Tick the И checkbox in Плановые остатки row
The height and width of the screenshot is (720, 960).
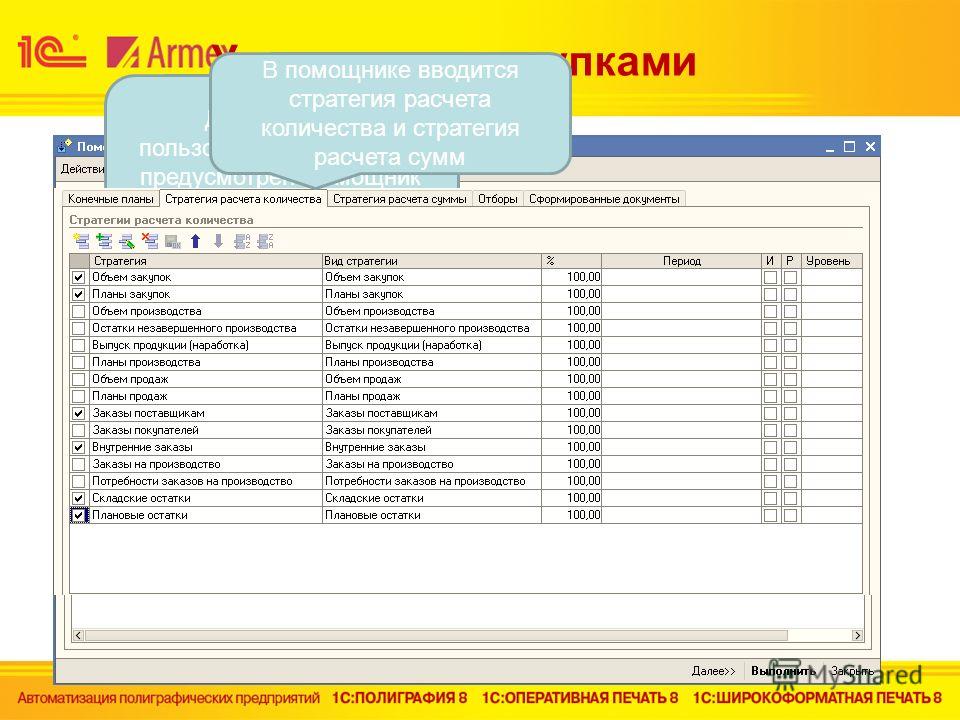point(770,516)
